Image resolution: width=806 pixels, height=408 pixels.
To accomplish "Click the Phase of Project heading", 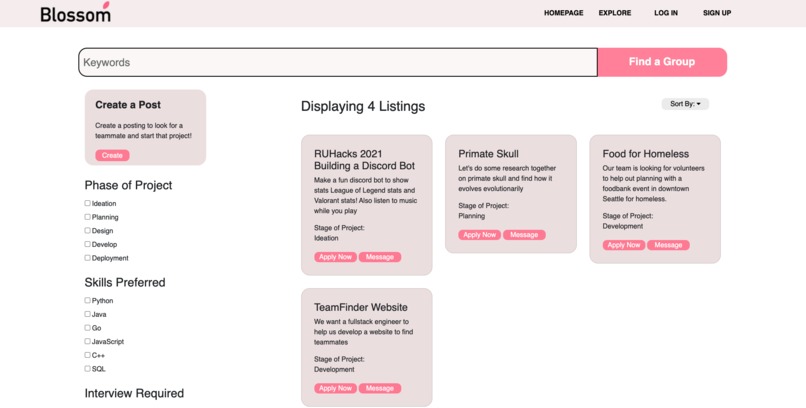I will (x=129, y=186).
